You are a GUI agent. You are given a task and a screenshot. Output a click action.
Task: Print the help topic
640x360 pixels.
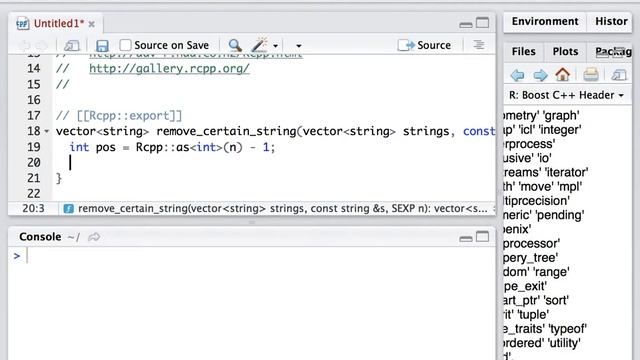tap(591, 75)
